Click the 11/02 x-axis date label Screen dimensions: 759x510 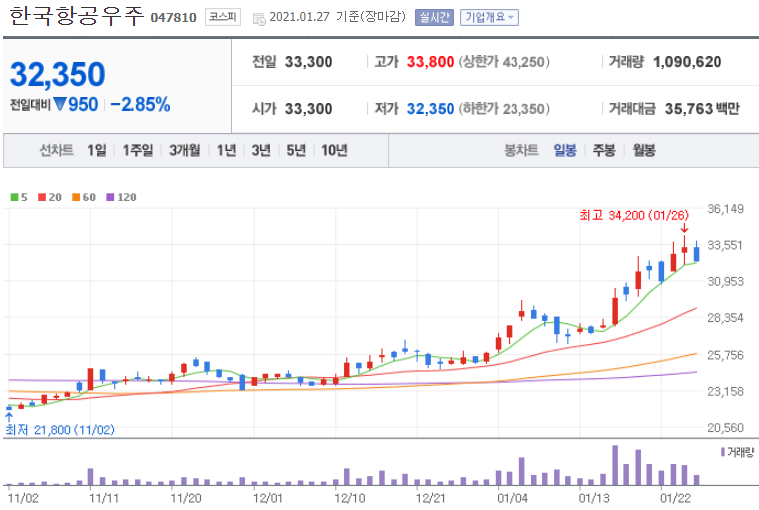23,498
